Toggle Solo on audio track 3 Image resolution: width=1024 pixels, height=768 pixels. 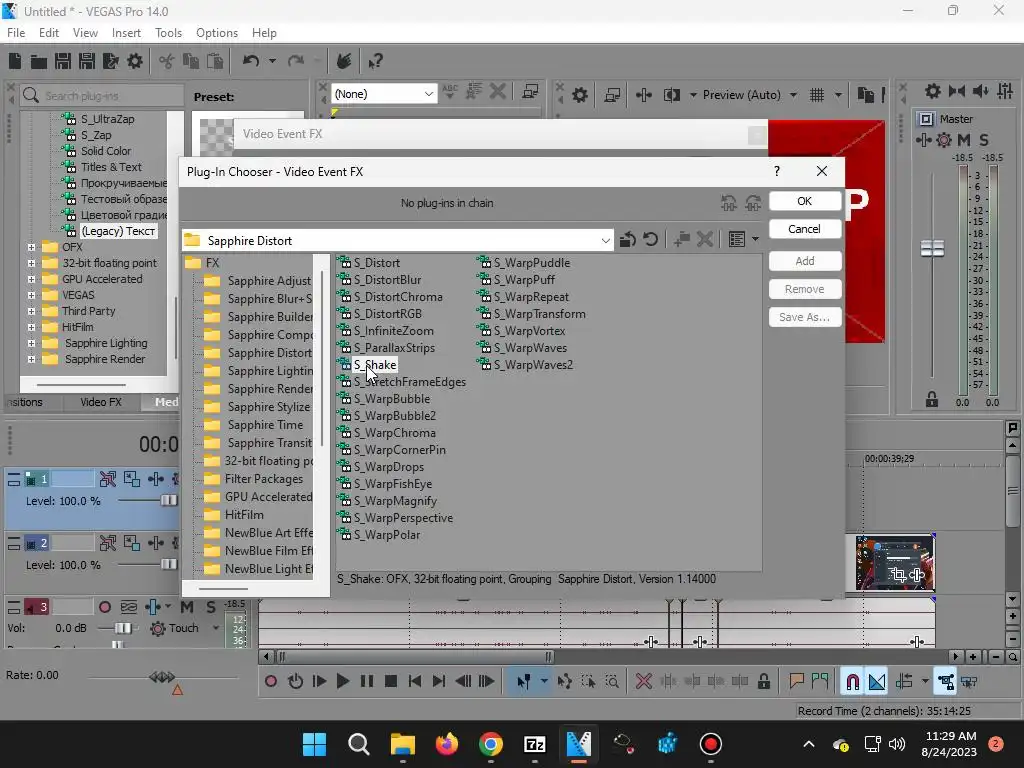(x=210, y=607)
